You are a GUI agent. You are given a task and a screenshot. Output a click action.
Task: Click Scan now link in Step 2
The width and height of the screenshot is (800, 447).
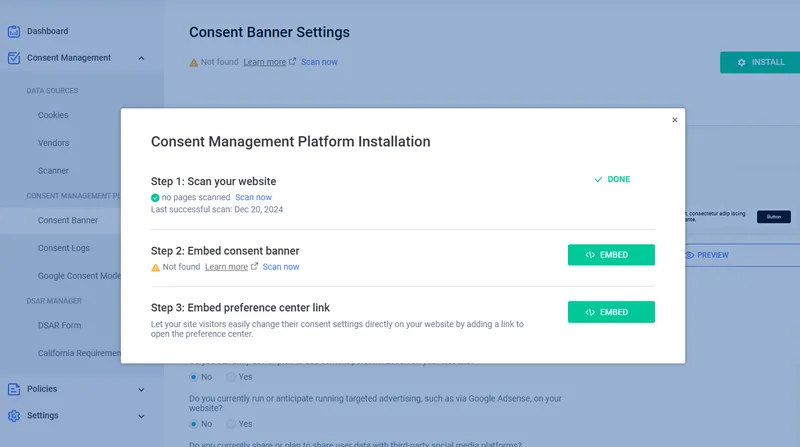point(281,267)
